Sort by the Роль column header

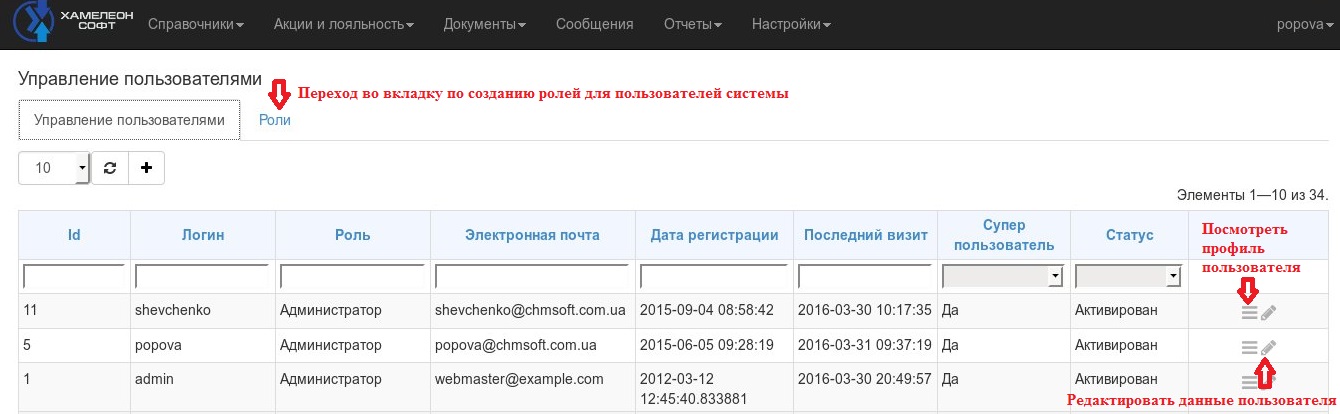tap(352, 235)
